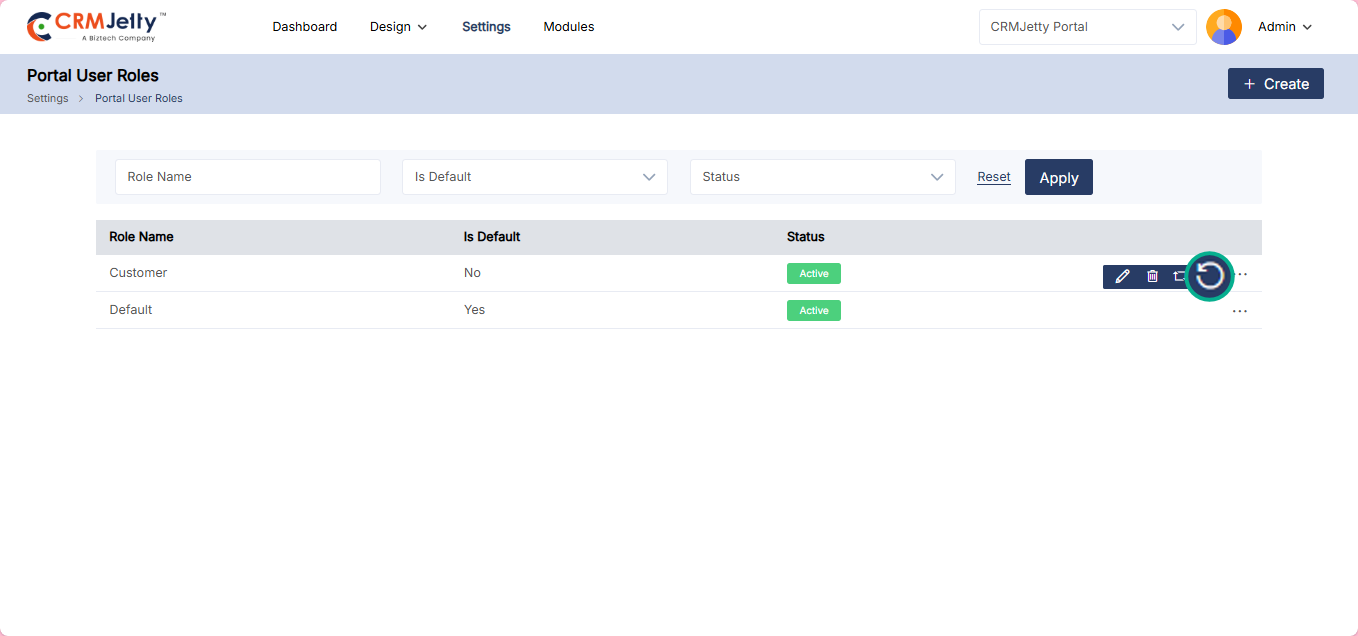This screenshot has width=1358, height=636.
Task: Open the Modules menu item
Action: pyautogui.click(x=568, y=27)
